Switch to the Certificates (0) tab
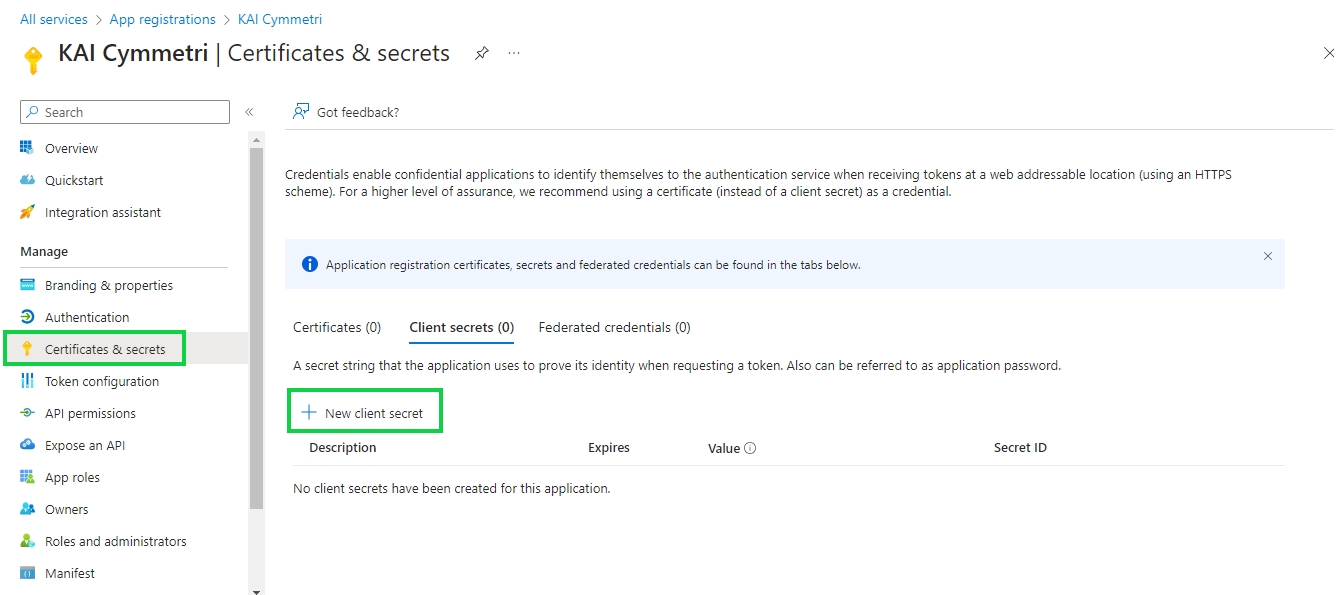Screen dimensions: 1339x595 tap(337, 327)
